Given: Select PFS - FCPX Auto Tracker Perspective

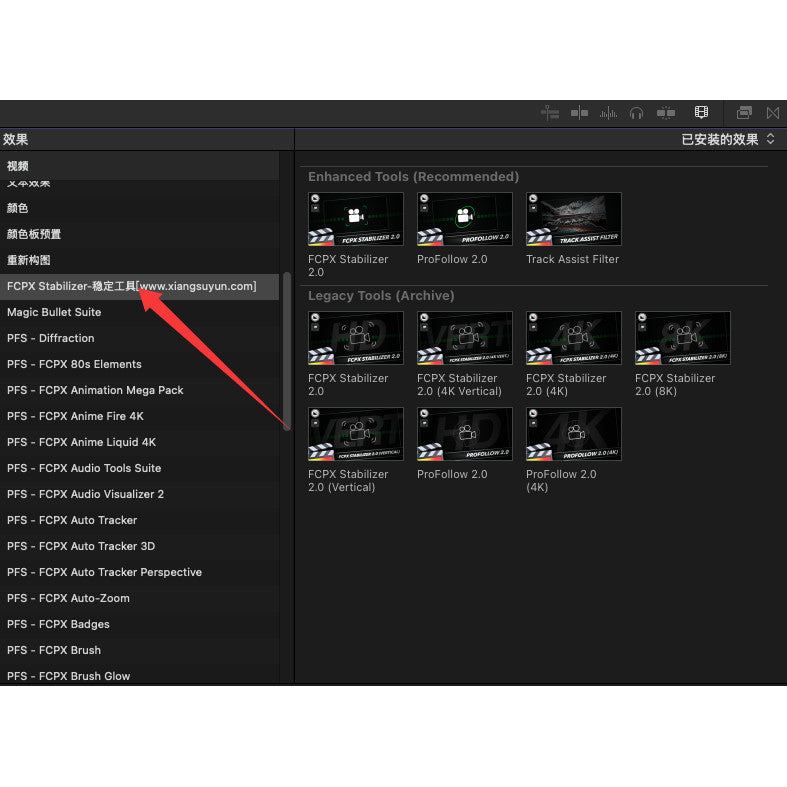Looking at the screenshot, I should [x=139, y=573].
